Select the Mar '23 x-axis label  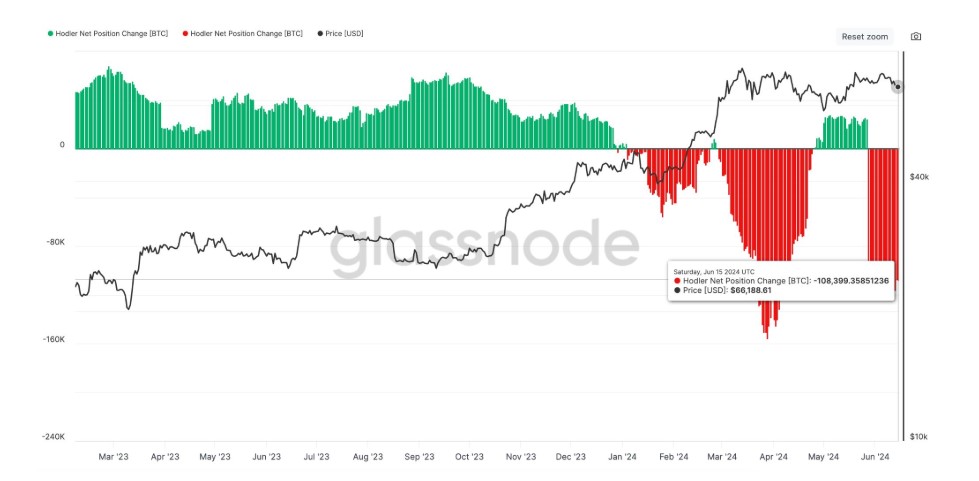coord(114,457)
